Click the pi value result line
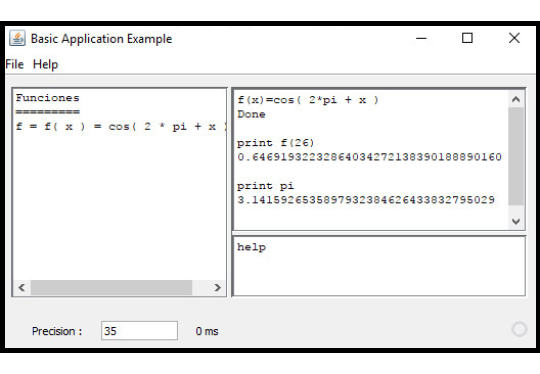This screenshot has height=374, width=540. [x=366, y=200]
